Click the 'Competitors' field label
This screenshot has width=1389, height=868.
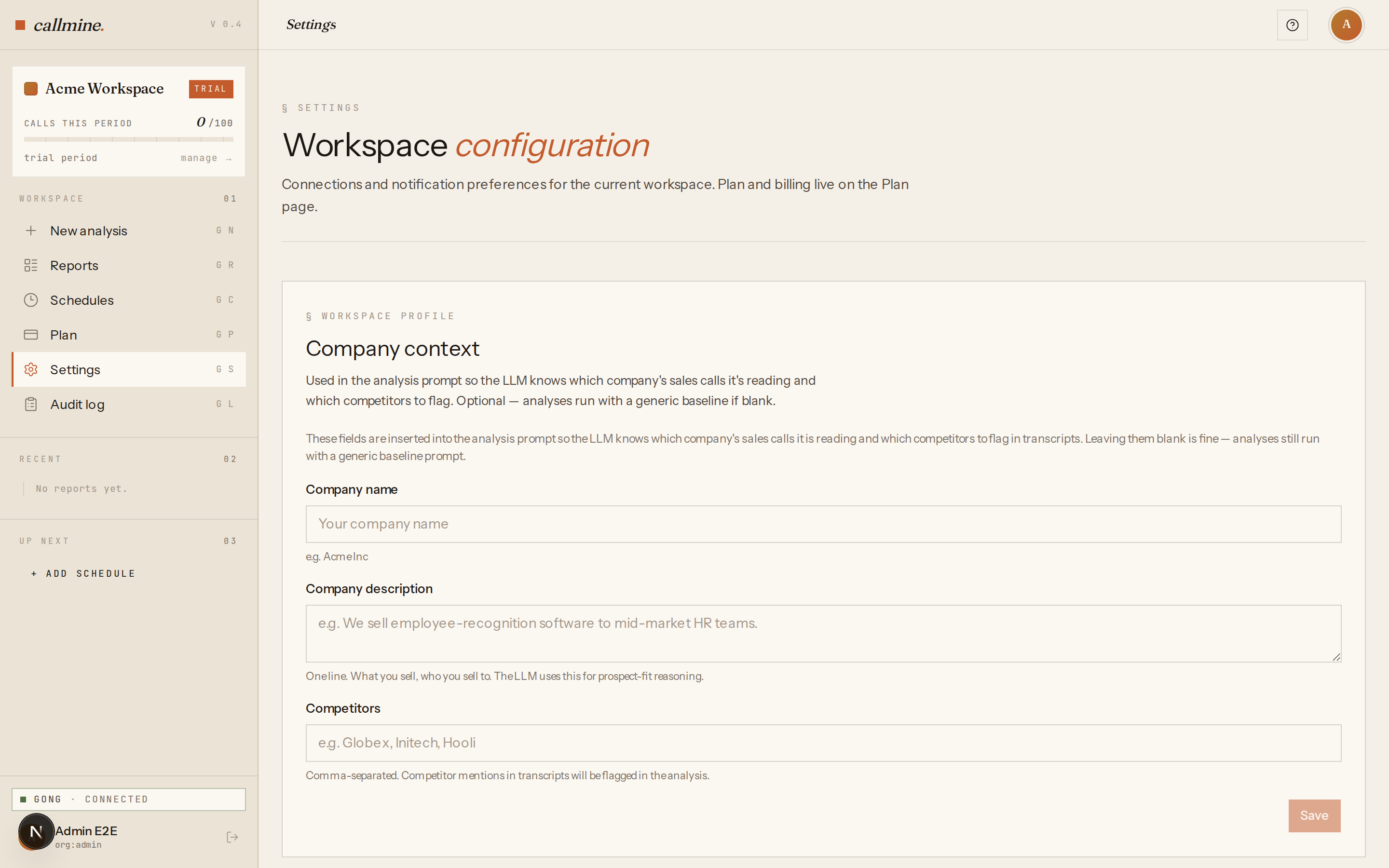pyautogui.click(x=342, y=708)
